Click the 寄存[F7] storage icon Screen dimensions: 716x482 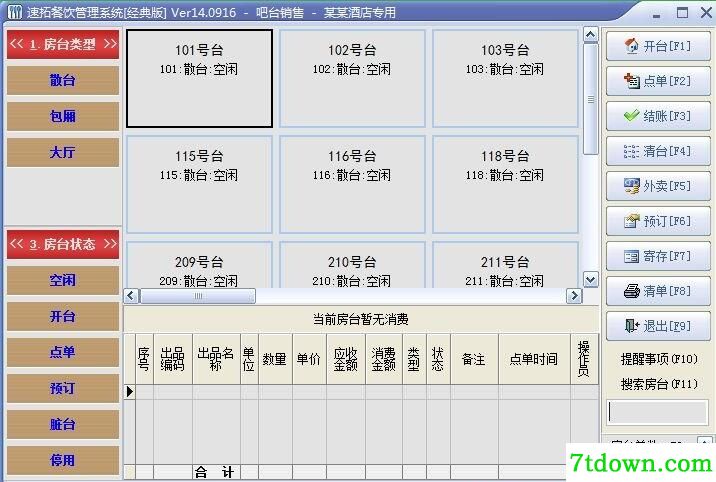pos(632,256)
